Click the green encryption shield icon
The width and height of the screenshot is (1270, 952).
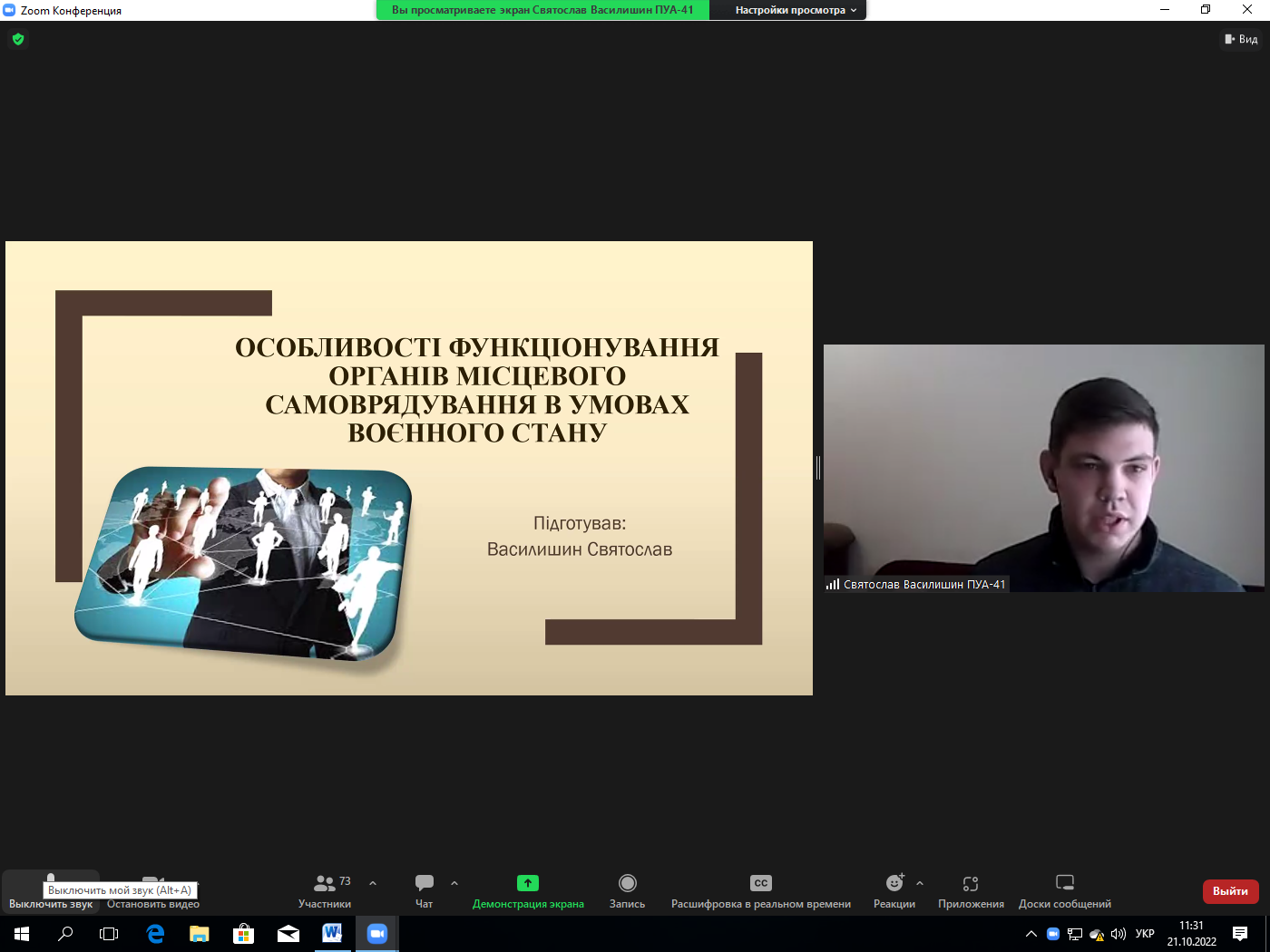(x=18, y=39)
